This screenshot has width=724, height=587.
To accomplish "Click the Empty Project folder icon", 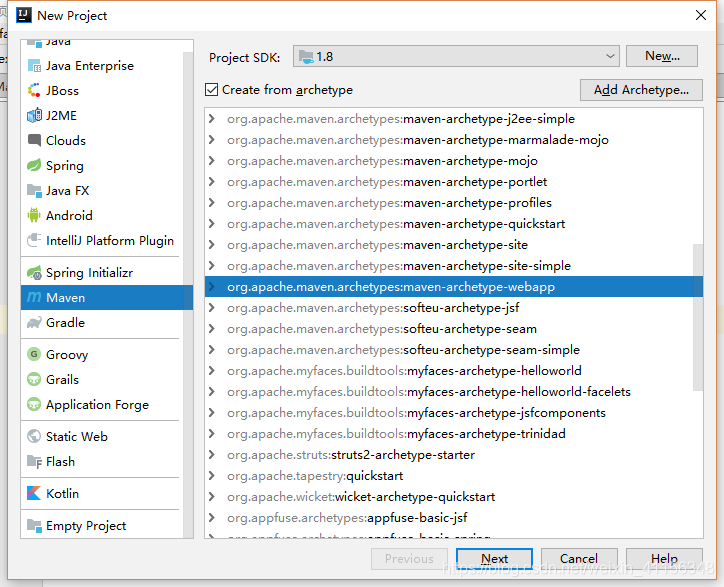I will [34, 525].
